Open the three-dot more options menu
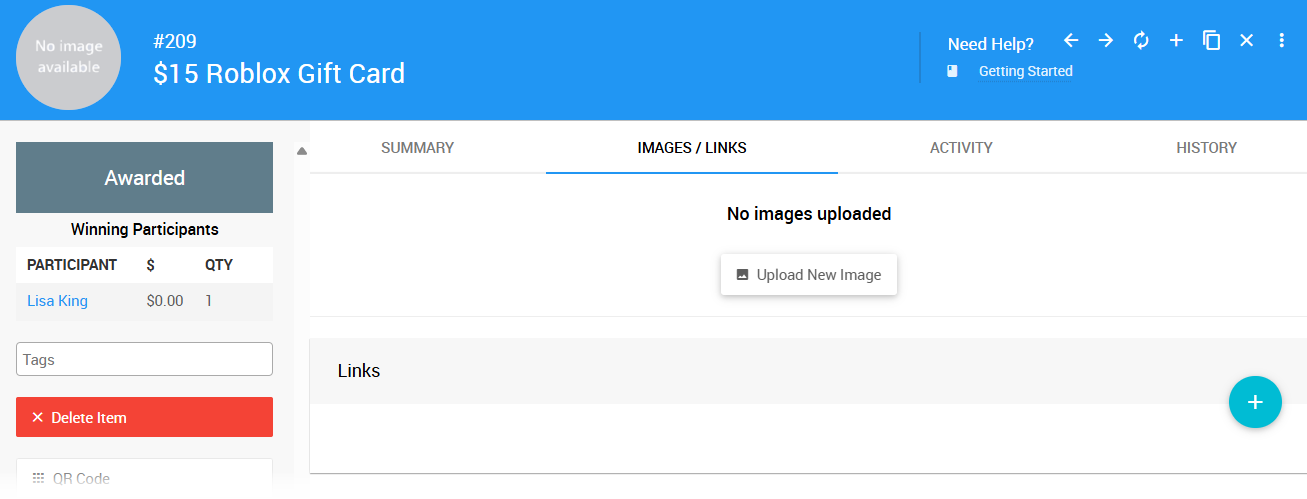 coord(1282,40)
